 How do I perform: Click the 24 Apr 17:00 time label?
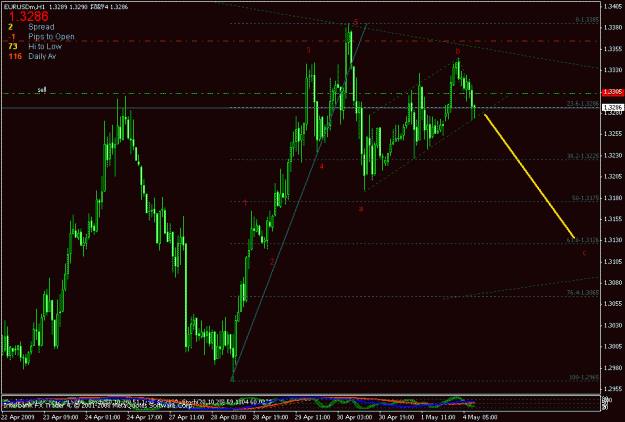(x=145, y=417)
